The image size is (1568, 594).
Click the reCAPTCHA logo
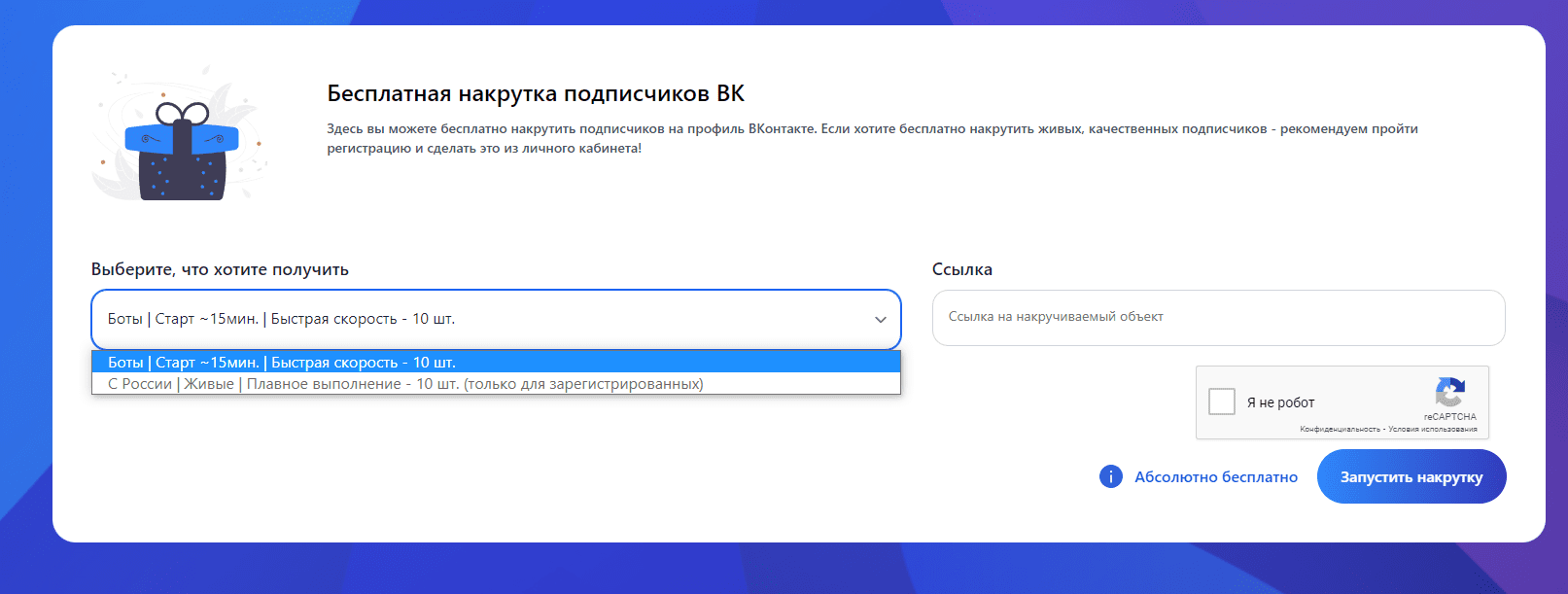pyautogui.click(x=1449, y=393)
